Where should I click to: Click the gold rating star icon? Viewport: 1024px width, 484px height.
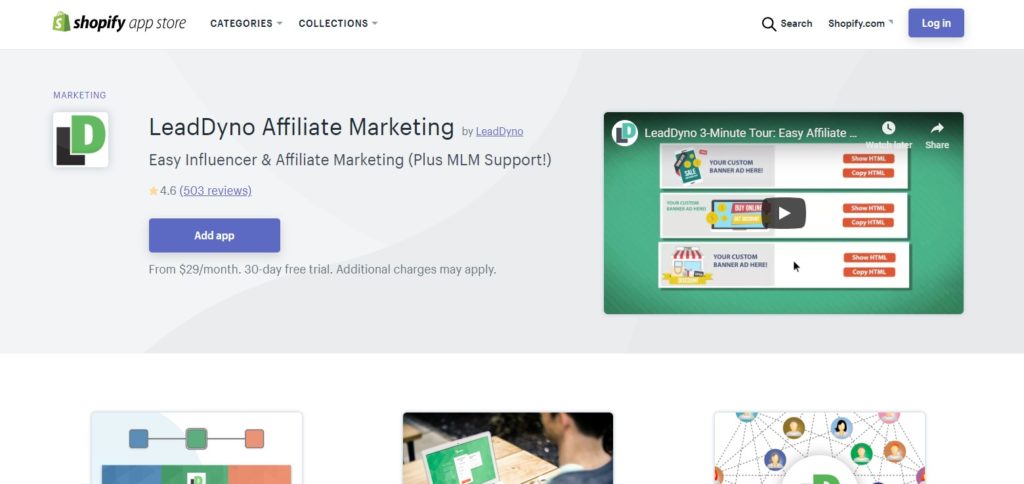click(153, 191)
